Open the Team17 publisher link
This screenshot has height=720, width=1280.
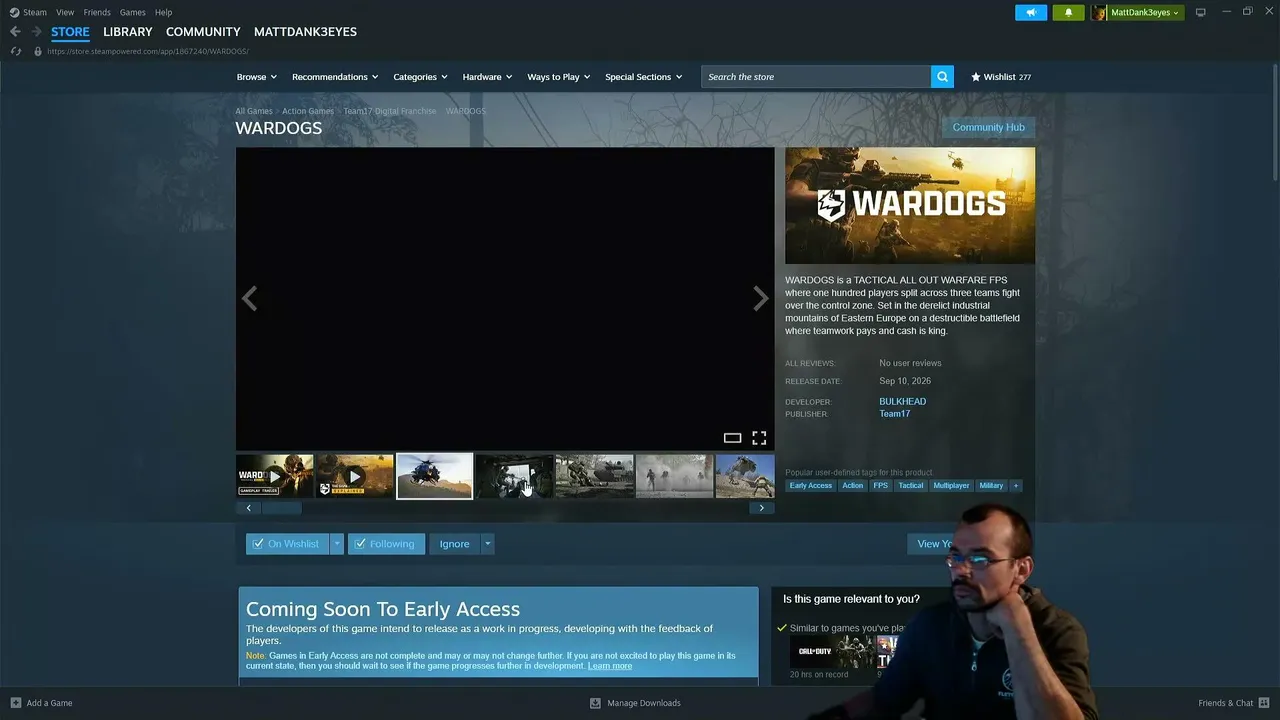(x=895, y=414)
